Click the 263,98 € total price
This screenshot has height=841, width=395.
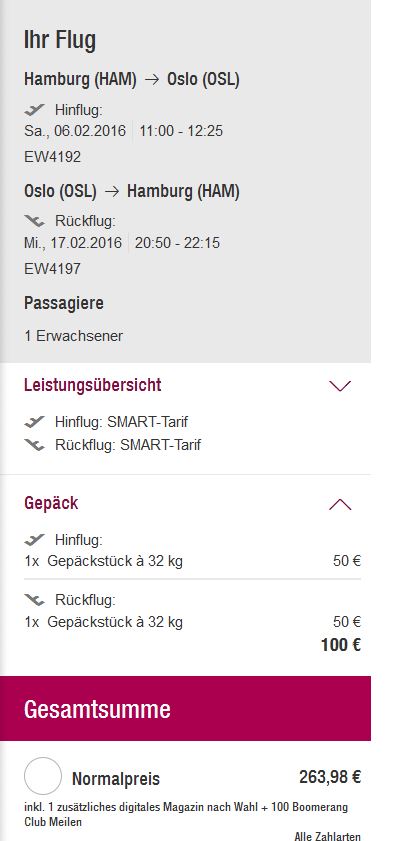(330, 777)
